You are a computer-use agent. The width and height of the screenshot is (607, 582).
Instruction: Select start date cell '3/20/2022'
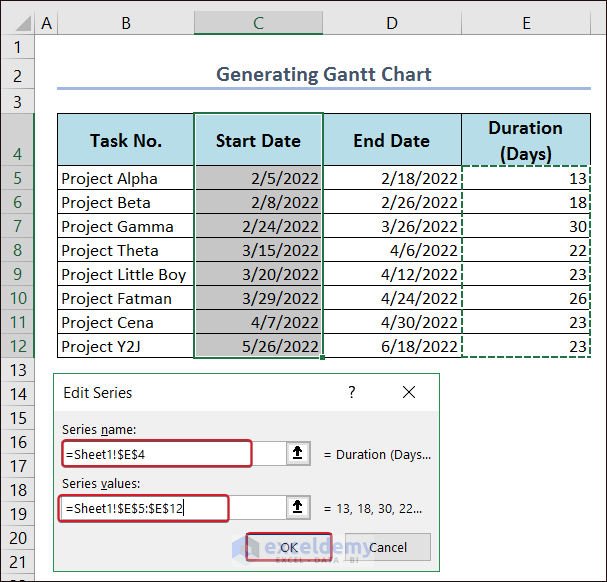258,274
